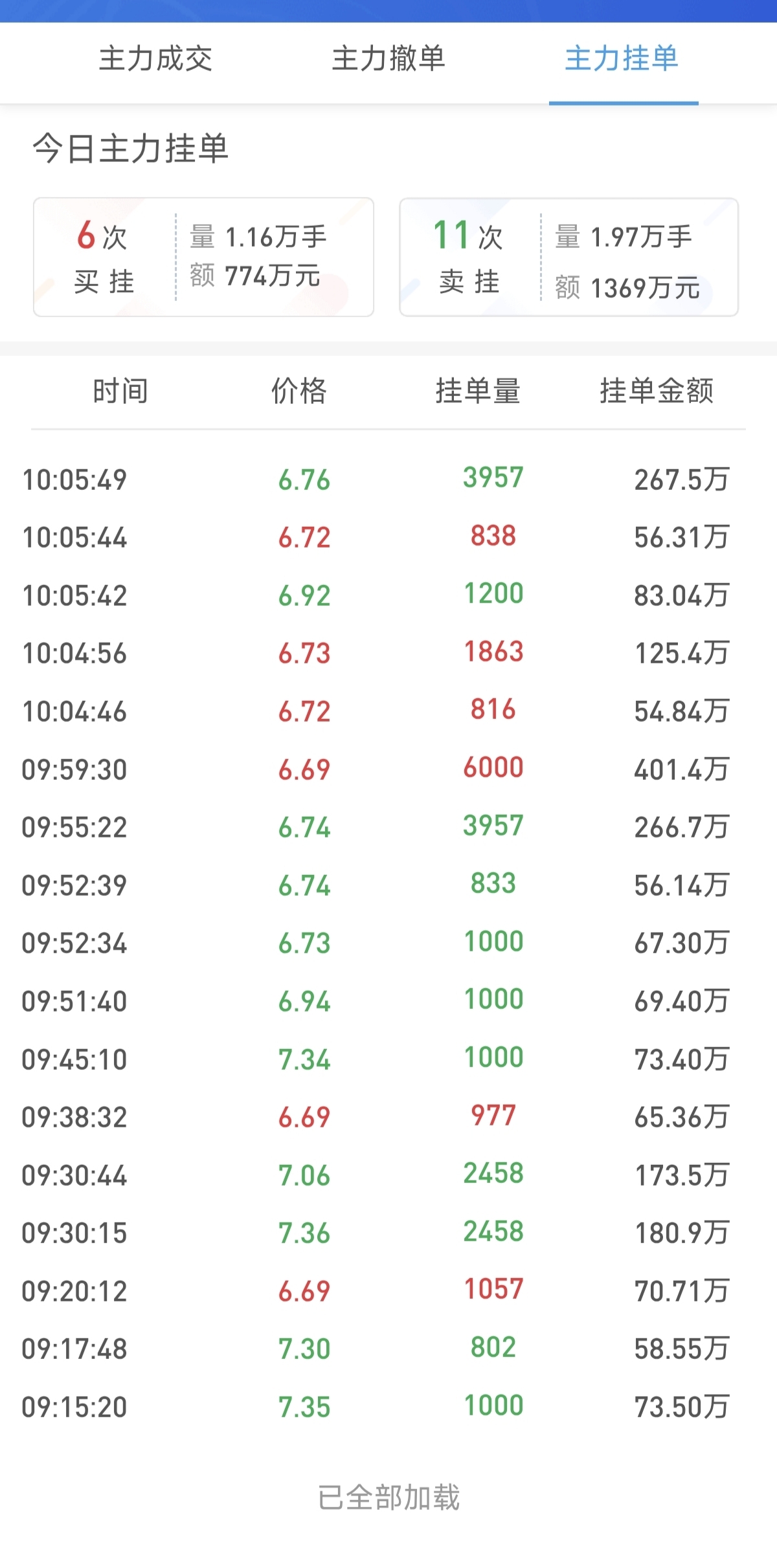
Task: Tap the 卖挂 11次 summary card
Action: 569,257
